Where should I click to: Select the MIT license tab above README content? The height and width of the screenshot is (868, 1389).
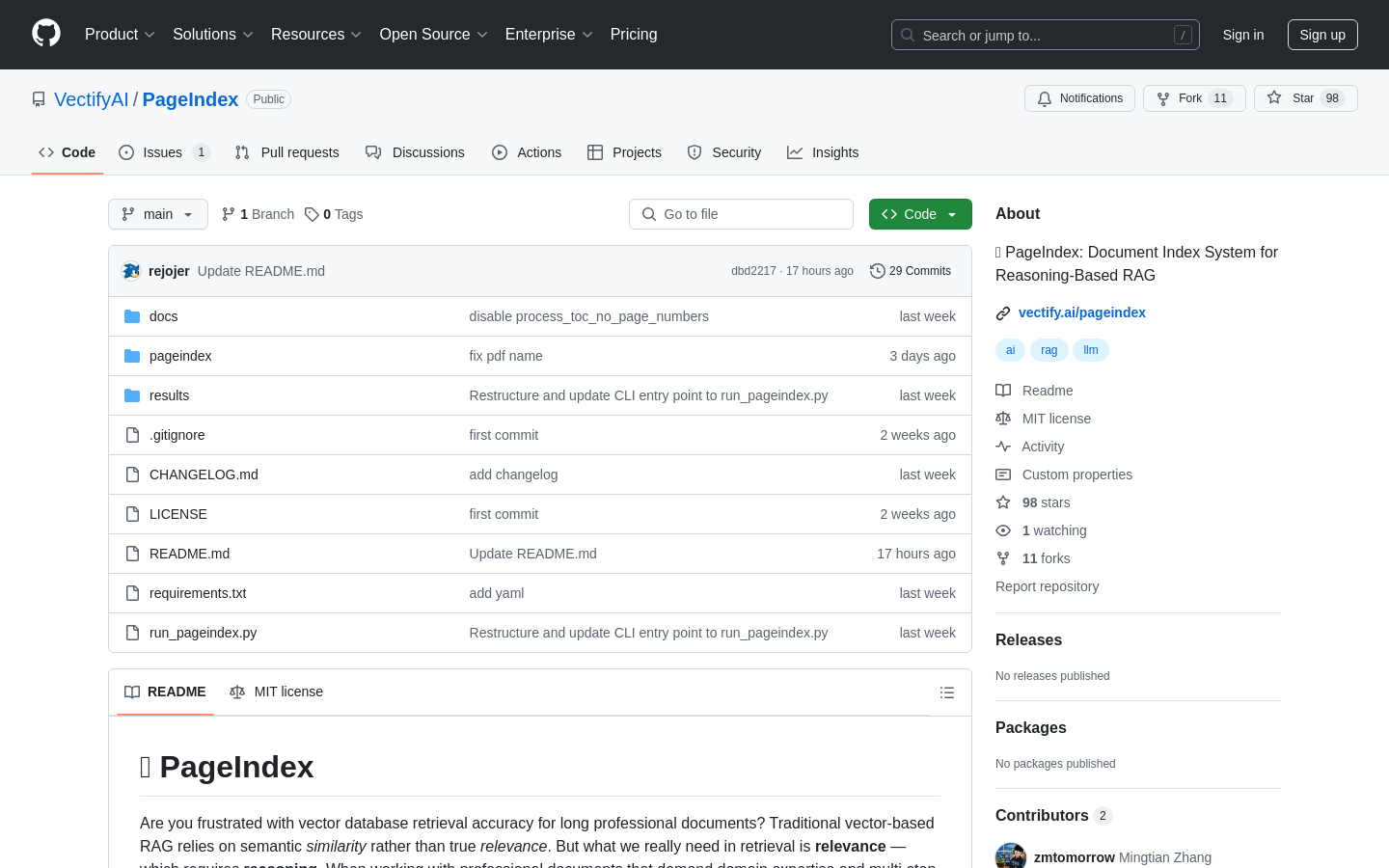tap(276, 692)
